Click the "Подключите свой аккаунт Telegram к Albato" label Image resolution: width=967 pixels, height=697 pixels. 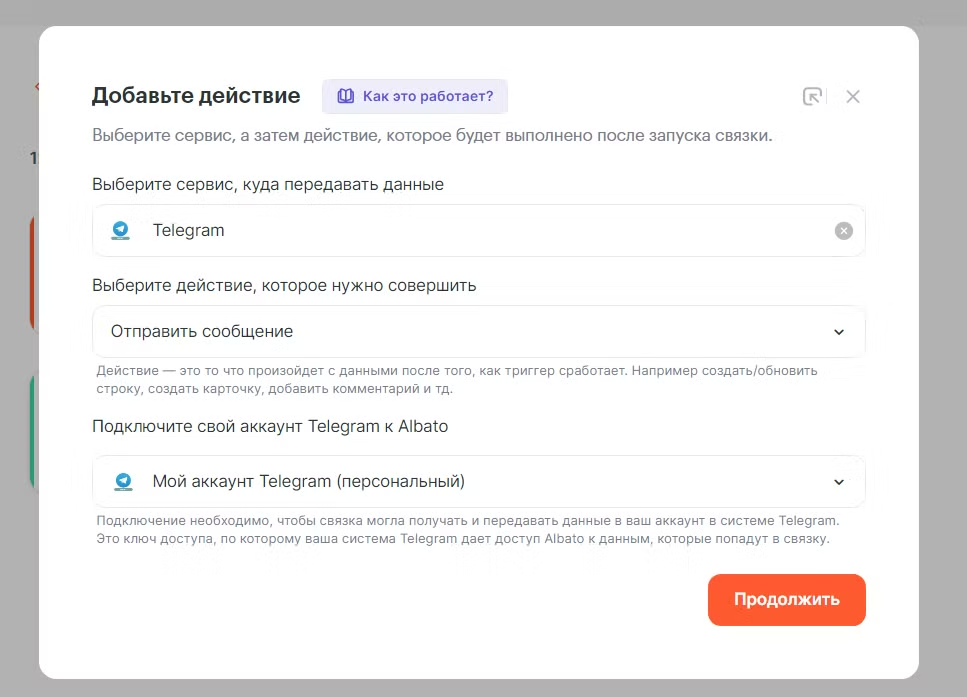point(270,426)
